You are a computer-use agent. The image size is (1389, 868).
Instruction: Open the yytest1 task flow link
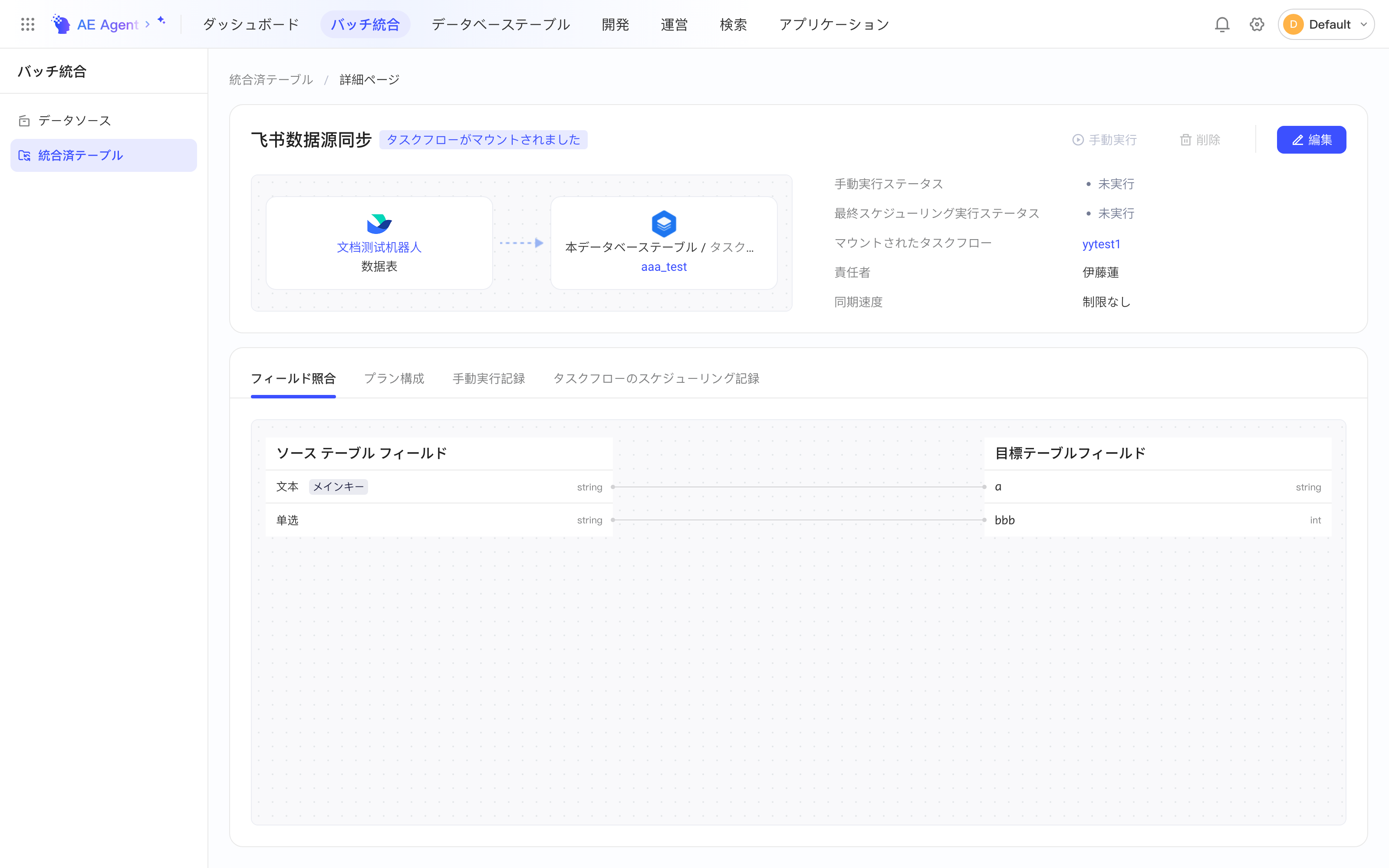1101,243
